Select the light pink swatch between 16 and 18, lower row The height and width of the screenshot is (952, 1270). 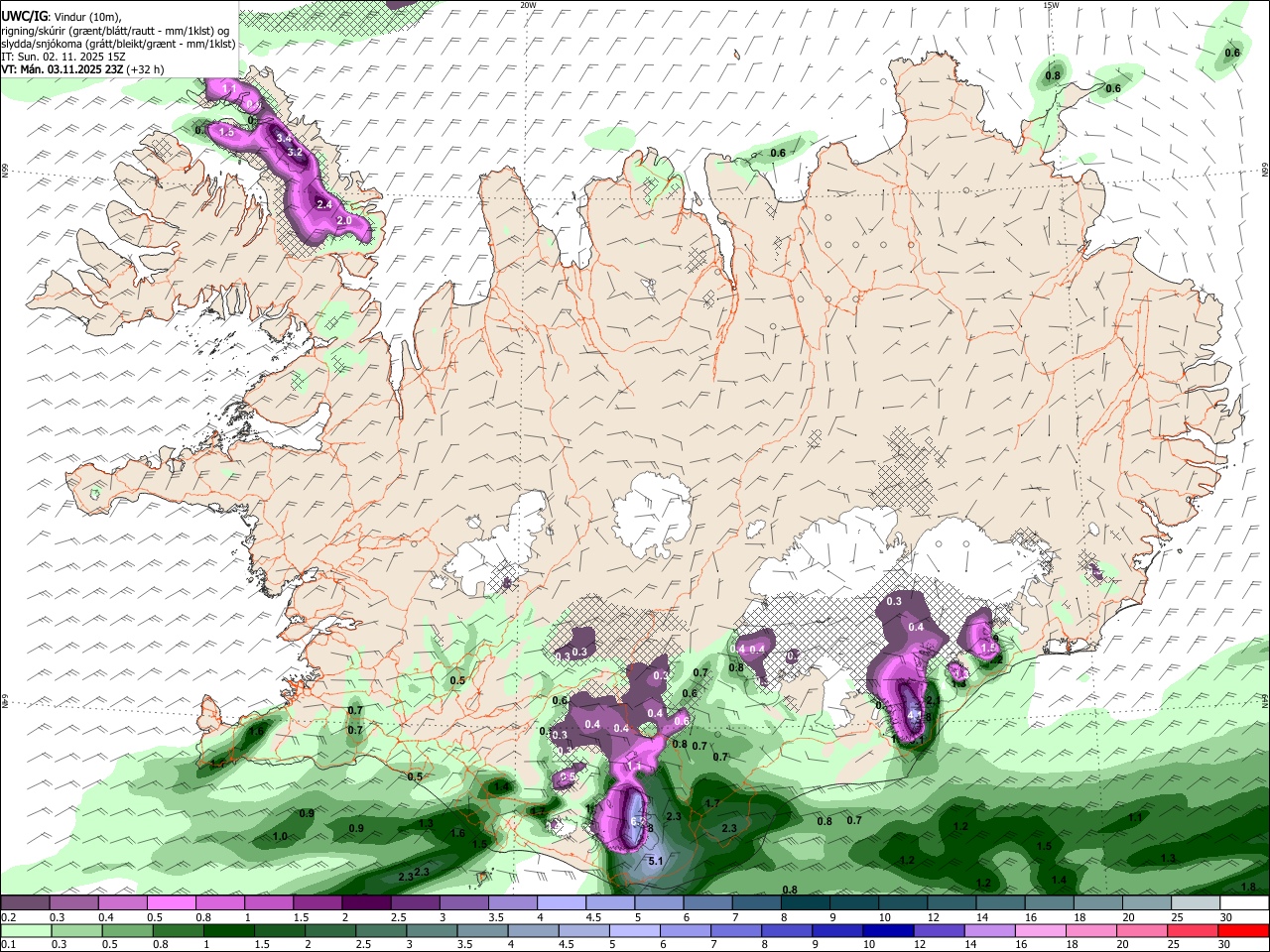1042,931
